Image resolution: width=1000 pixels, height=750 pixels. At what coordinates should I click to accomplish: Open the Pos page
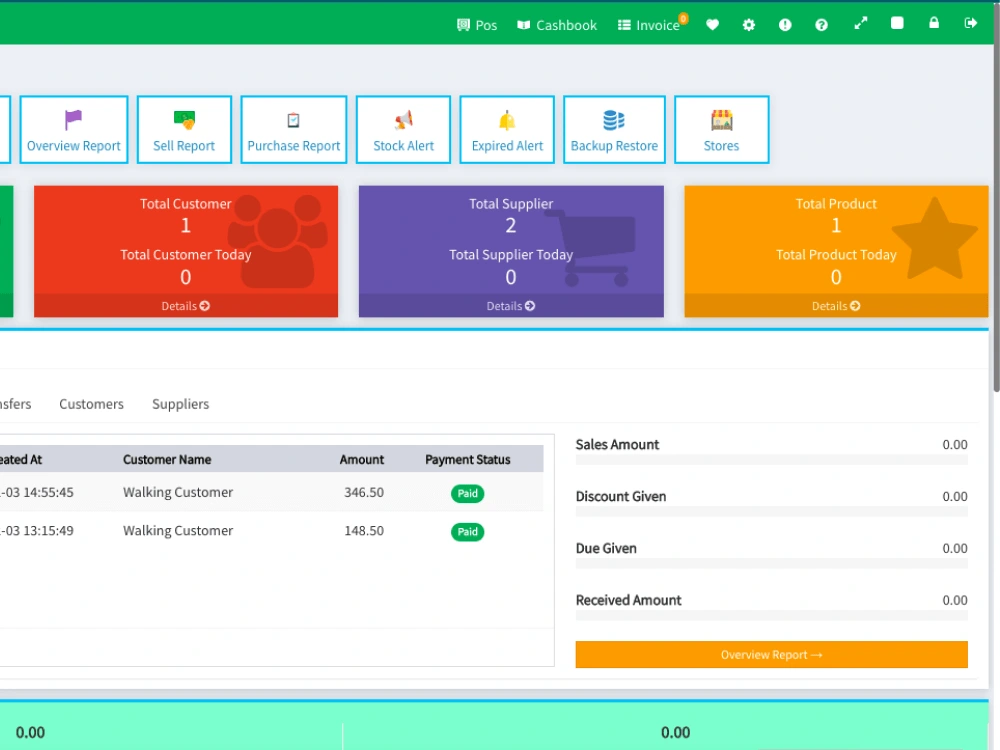pyautogui.click(x=477, y=25)
